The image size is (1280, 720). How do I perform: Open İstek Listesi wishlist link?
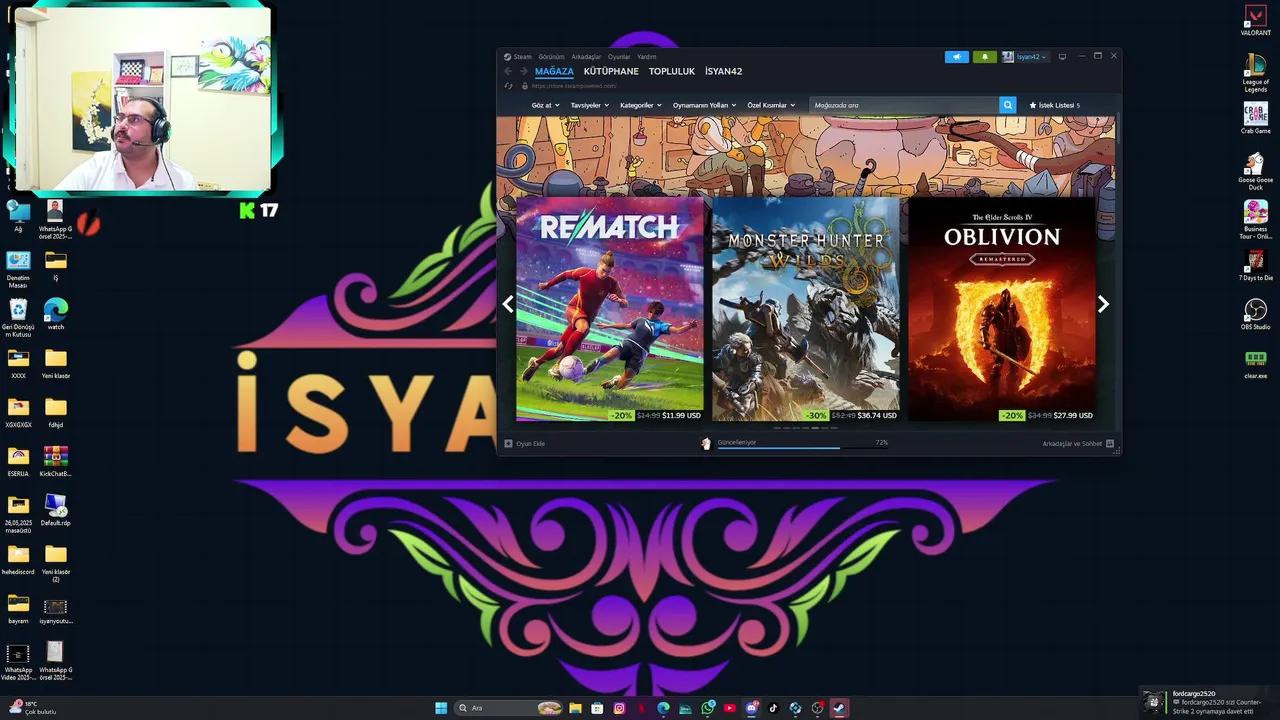pyautogui.click(x=1055, y=105)
